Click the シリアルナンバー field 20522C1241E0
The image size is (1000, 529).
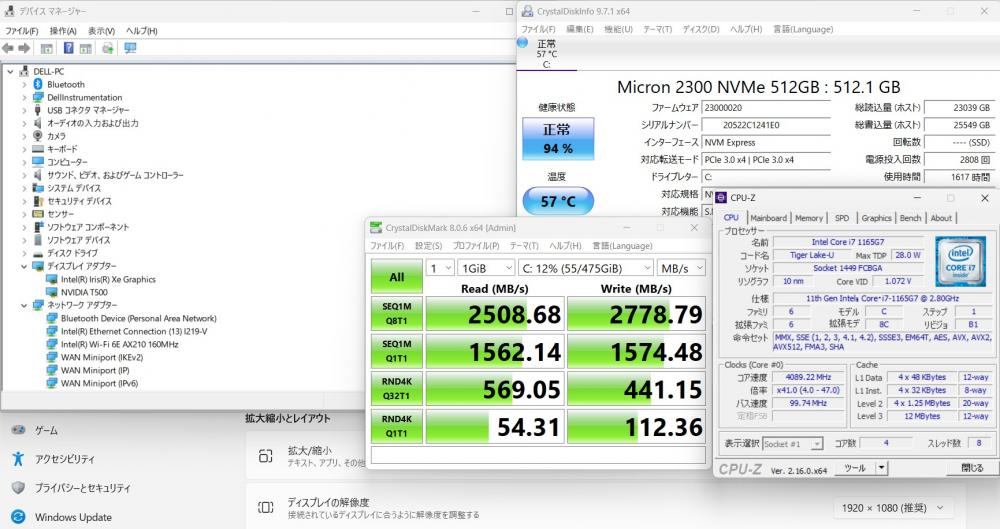click(766, 125)
